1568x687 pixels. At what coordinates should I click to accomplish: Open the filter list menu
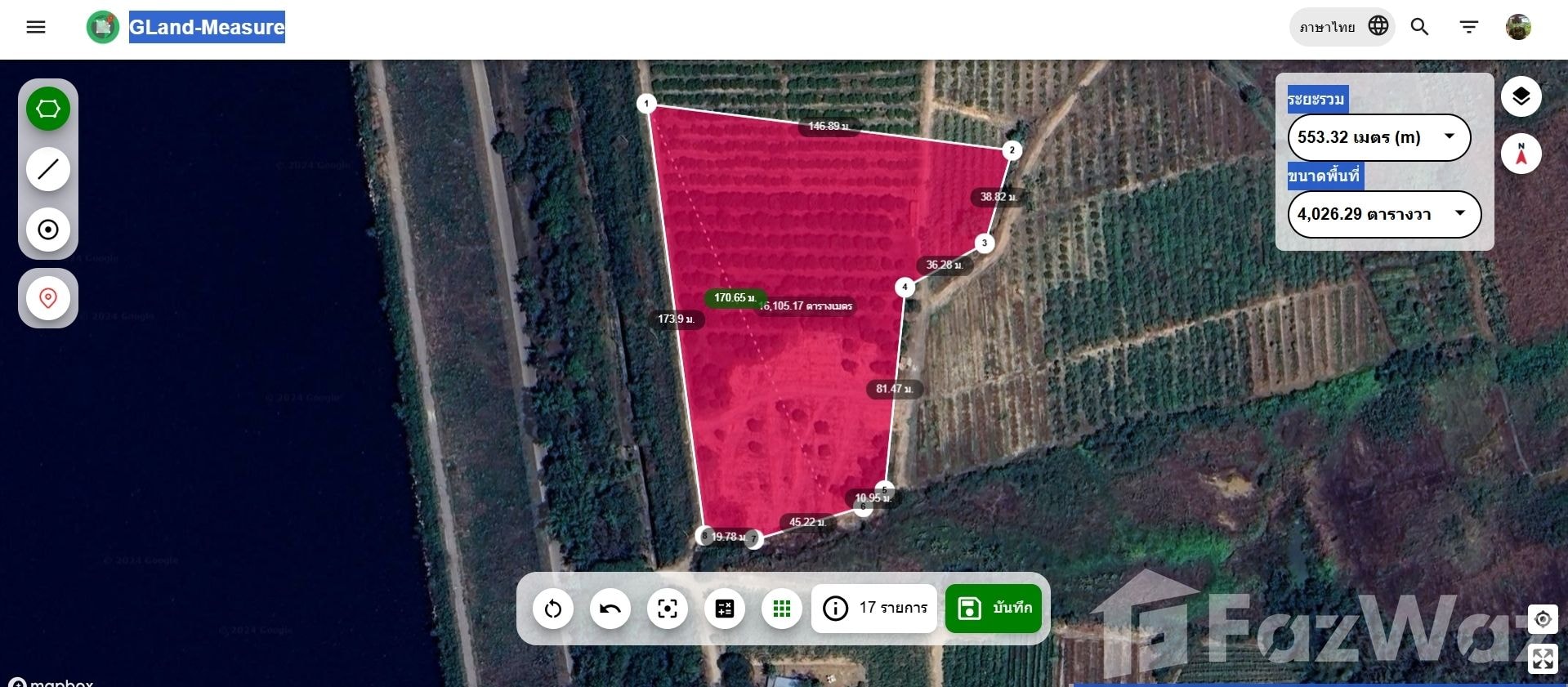pyautogui.click(x=1469, y=27)
